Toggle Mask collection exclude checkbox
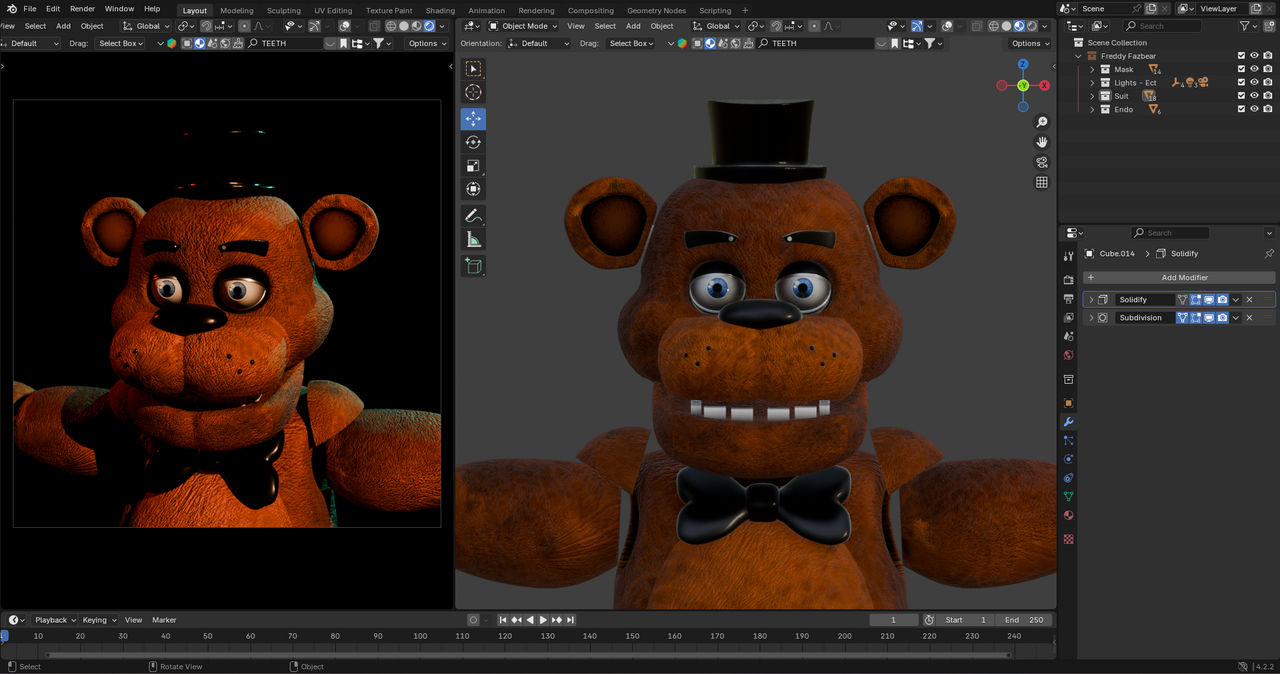This screenshot has height=674, width=1280. tap(1241, 69)
